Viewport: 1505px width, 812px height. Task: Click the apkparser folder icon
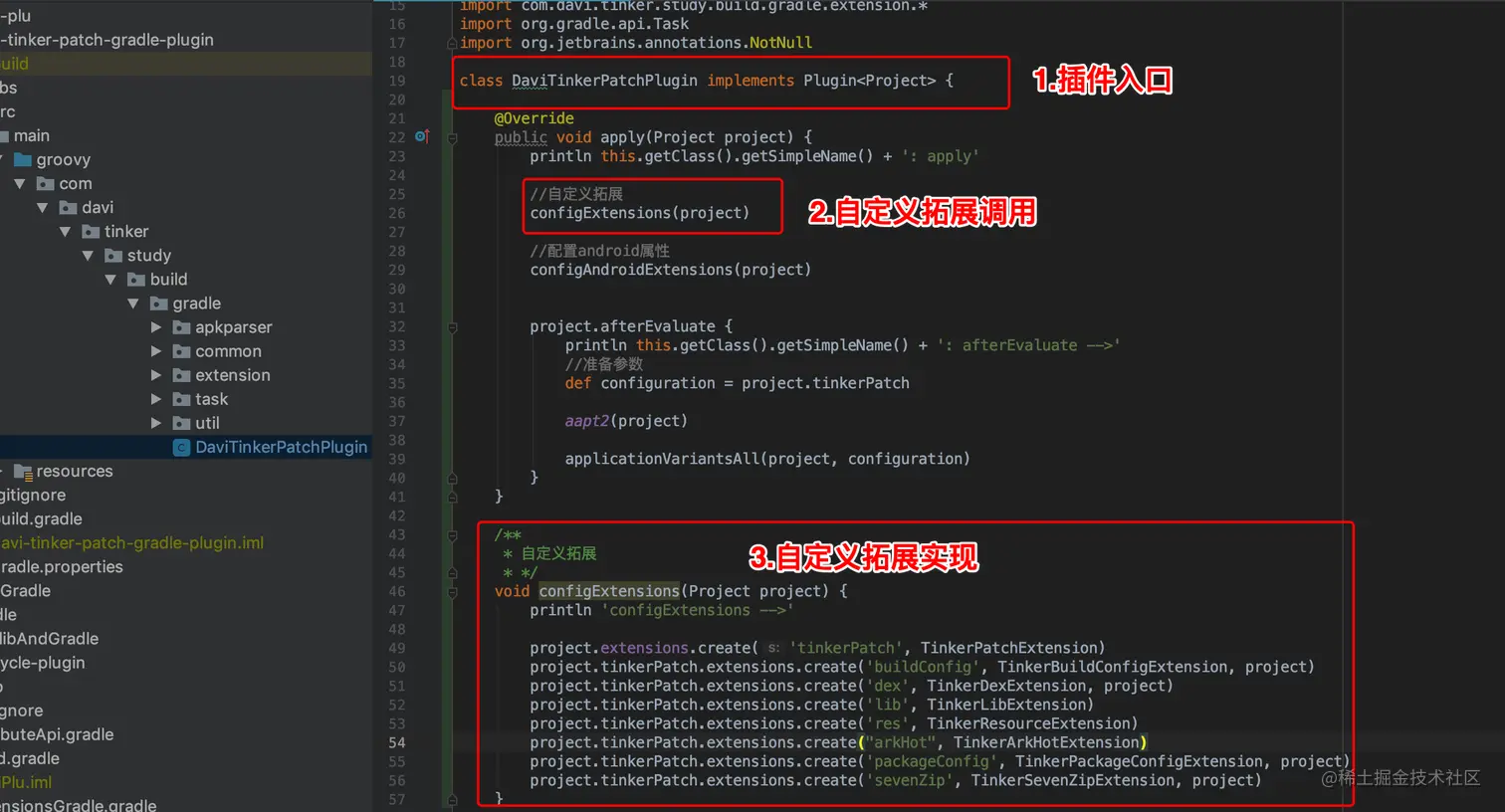pos(181,327)
